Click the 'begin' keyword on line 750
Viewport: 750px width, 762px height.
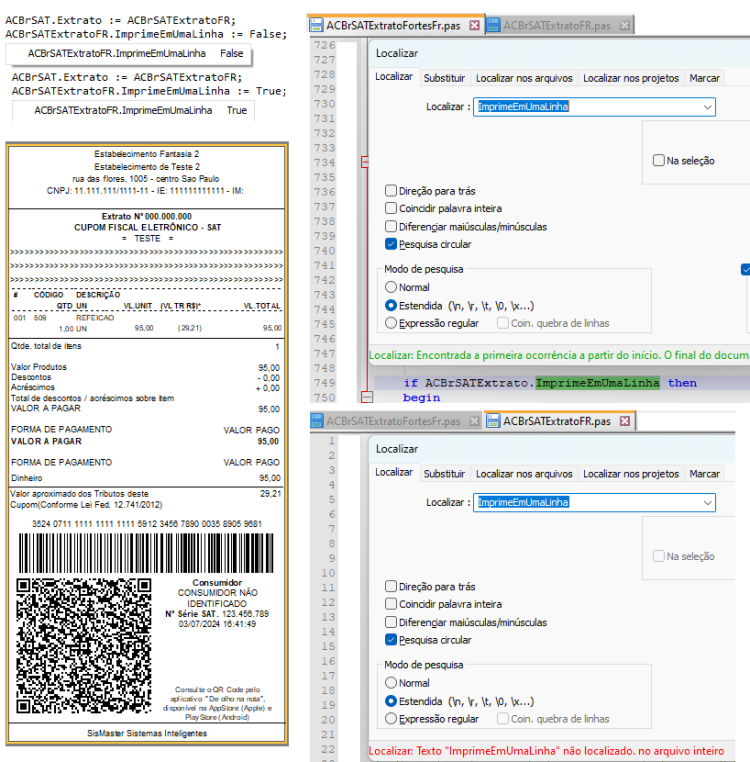pos(421,398)
